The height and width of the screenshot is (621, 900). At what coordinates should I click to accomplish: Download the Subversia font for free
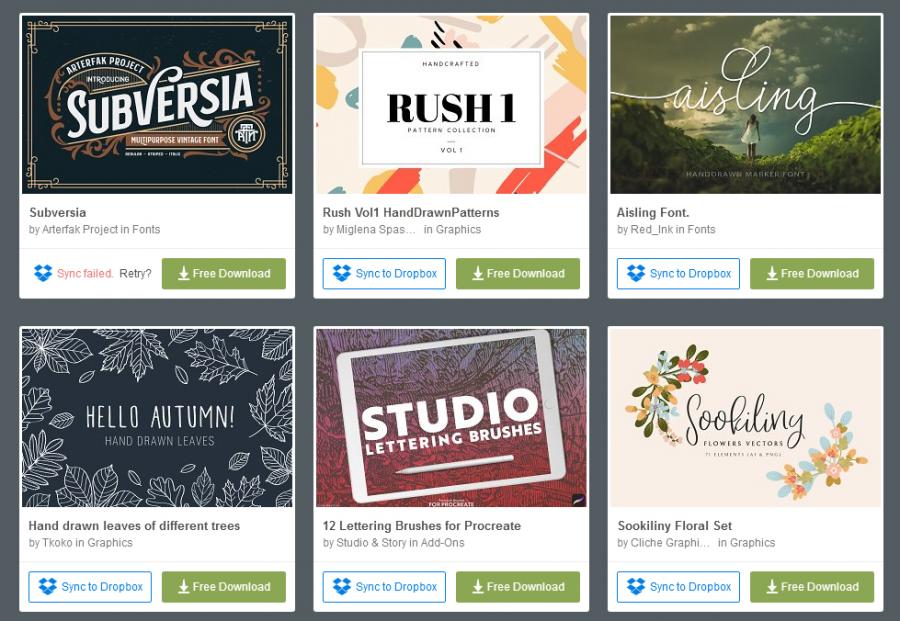[224, 274]
